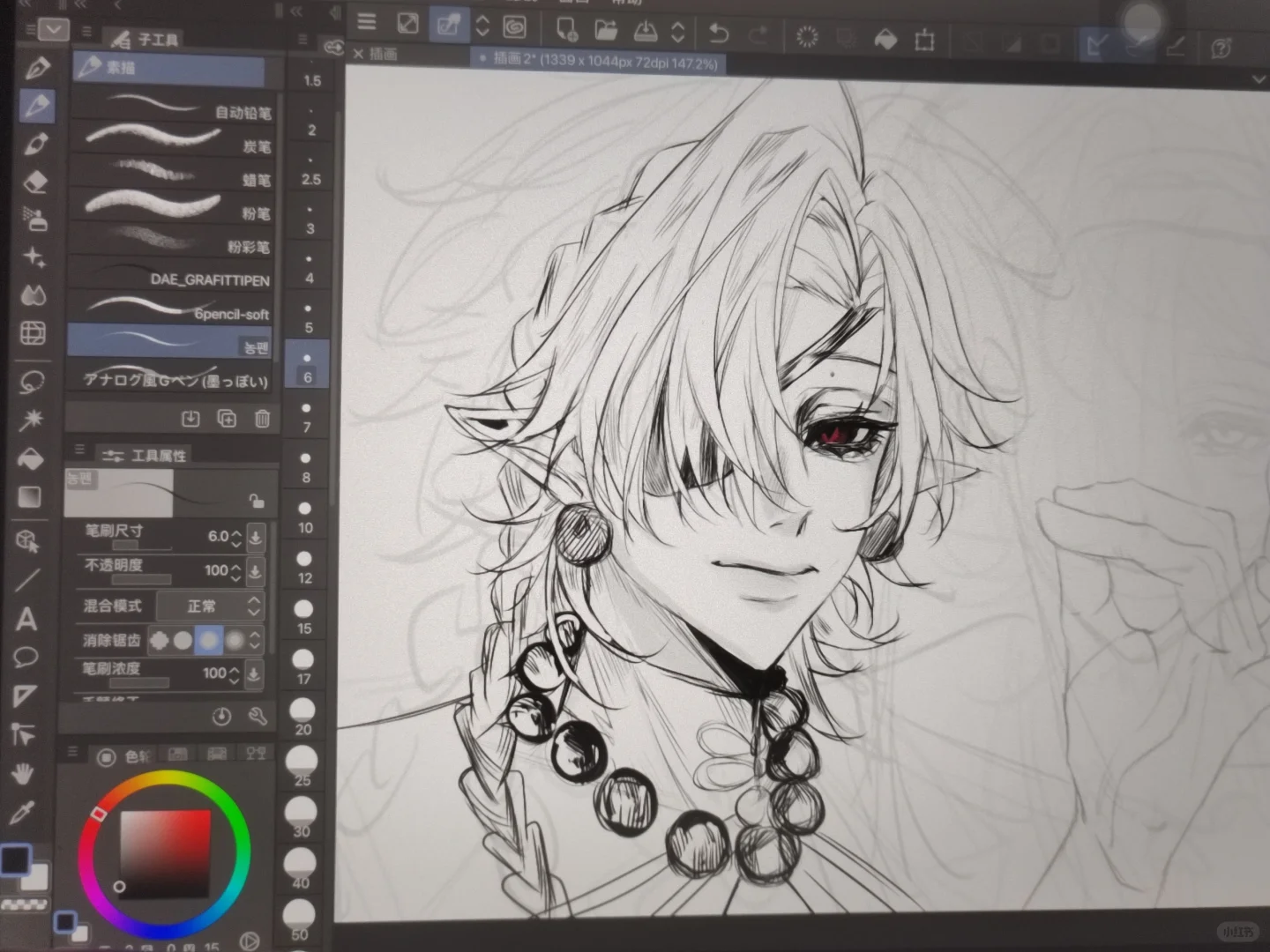Click the Redo arrow in the command bar
This screenshot has width=1270, height=952.
pyautogui.click(x=758, y=35)
